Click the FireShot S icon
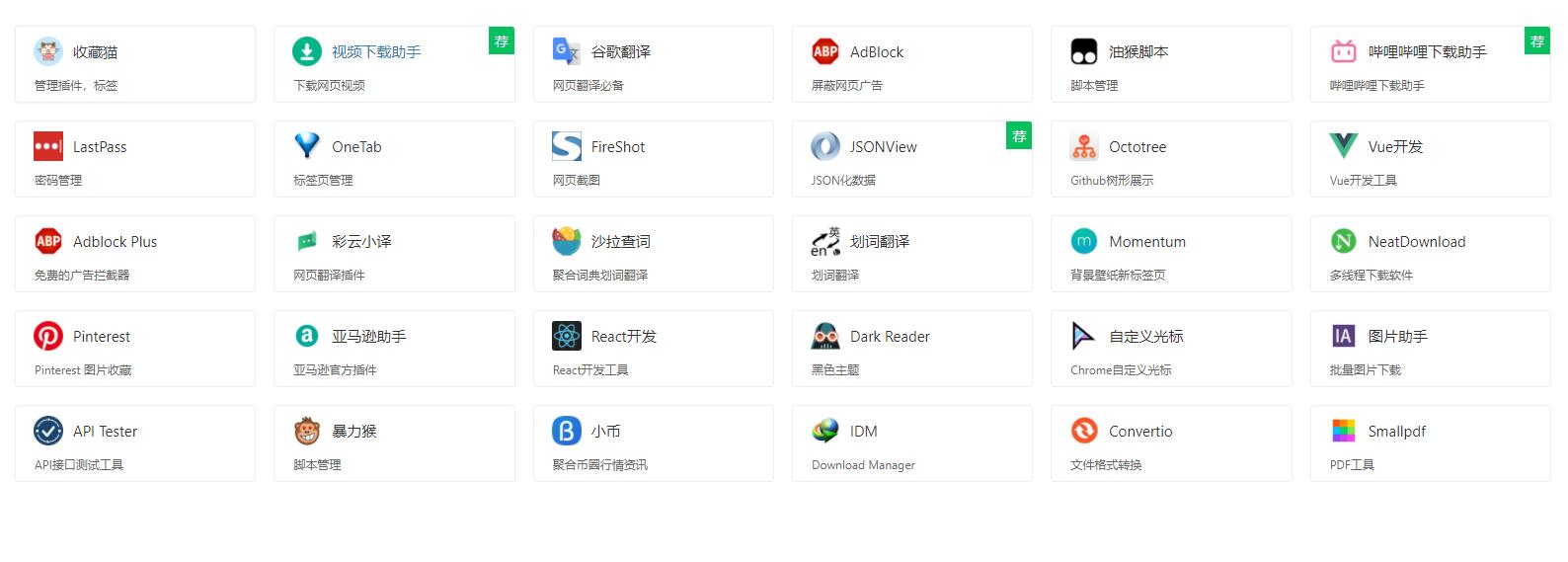The width and height of the screenshot is (1568, 562). click(x=567, y=146)
